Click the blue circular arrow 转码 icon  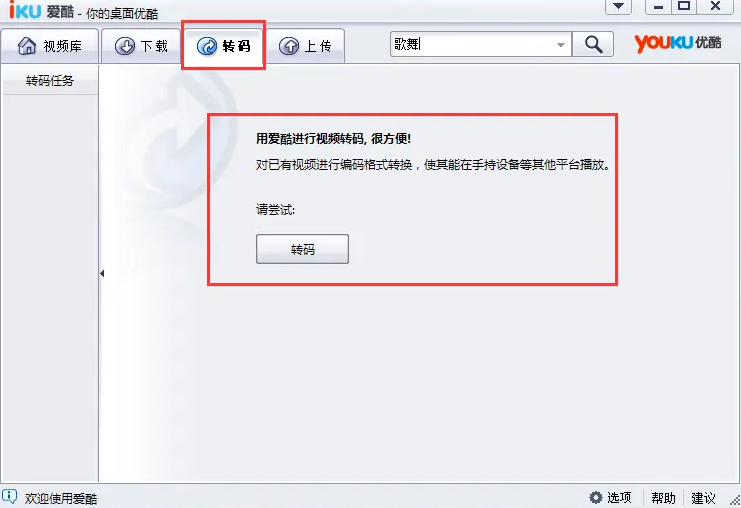coord(207,46)
